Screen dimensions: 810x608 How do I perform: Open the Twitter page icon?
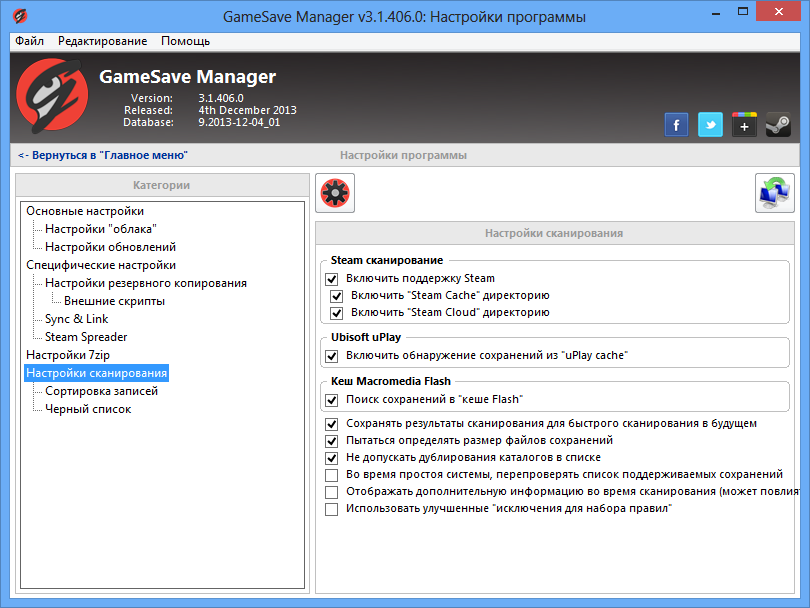coord(710,124)
